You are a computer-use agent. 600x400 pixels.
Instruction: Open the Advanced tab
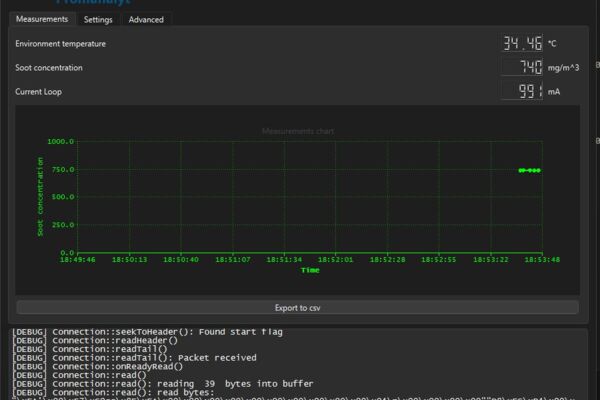point(146,20)
